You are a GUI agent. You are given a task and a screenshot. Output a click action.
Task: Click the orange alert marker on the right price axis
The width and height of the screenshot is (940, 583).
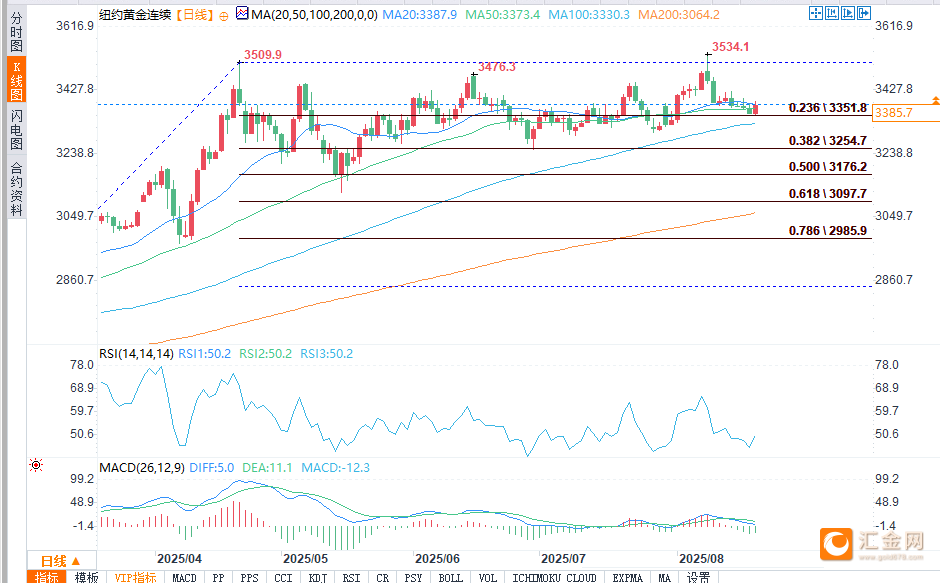pyautogui.click(x=935, y=100)
